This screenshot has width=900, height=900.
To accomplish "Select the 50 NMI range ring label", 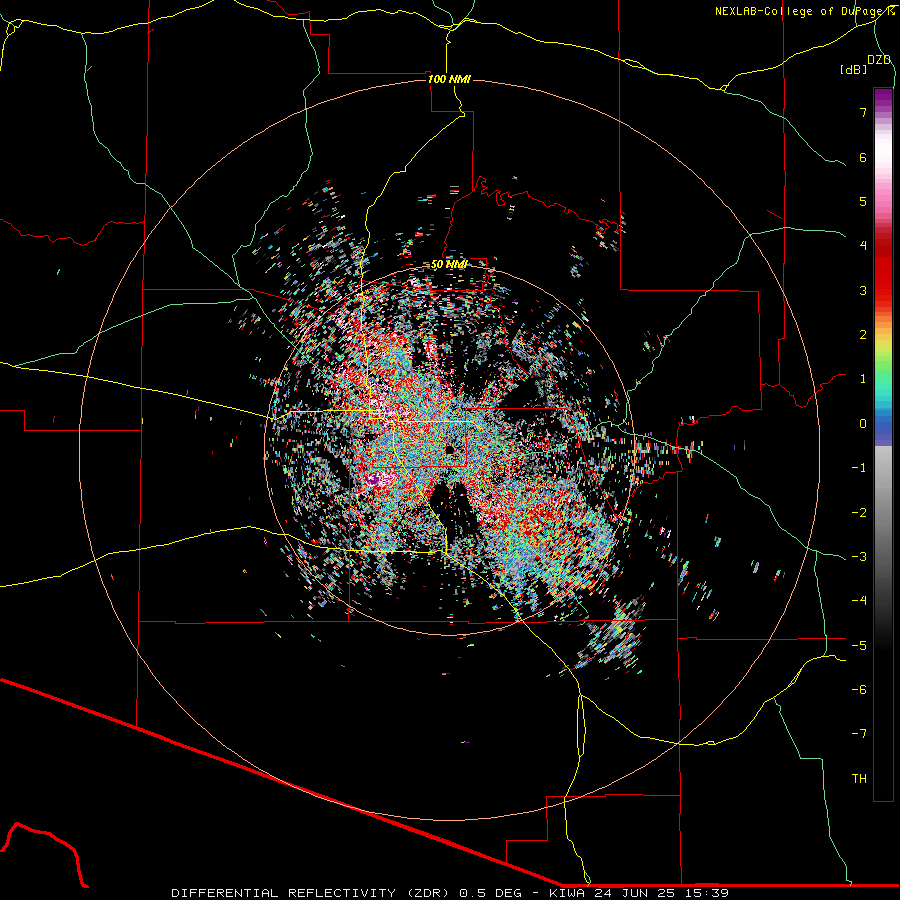I will [x=449, y=265].
